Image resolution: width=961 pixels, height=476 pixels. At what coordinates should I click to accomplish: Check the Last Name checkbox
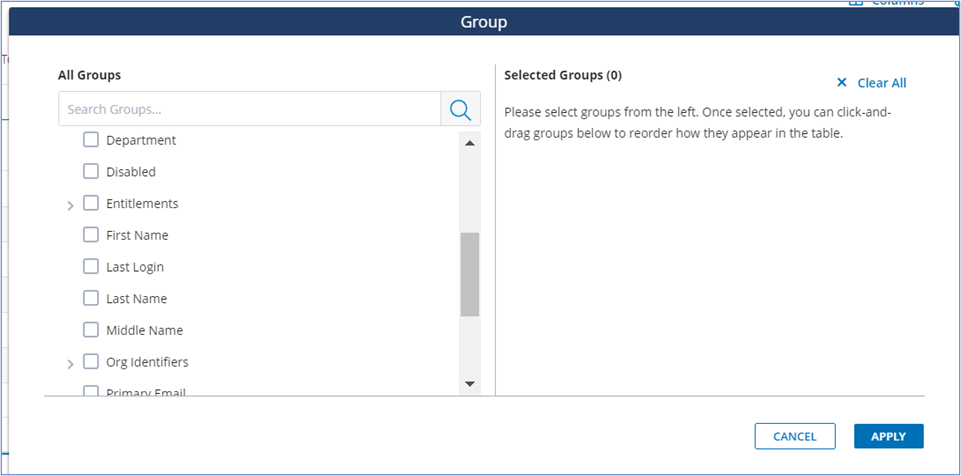91,298
